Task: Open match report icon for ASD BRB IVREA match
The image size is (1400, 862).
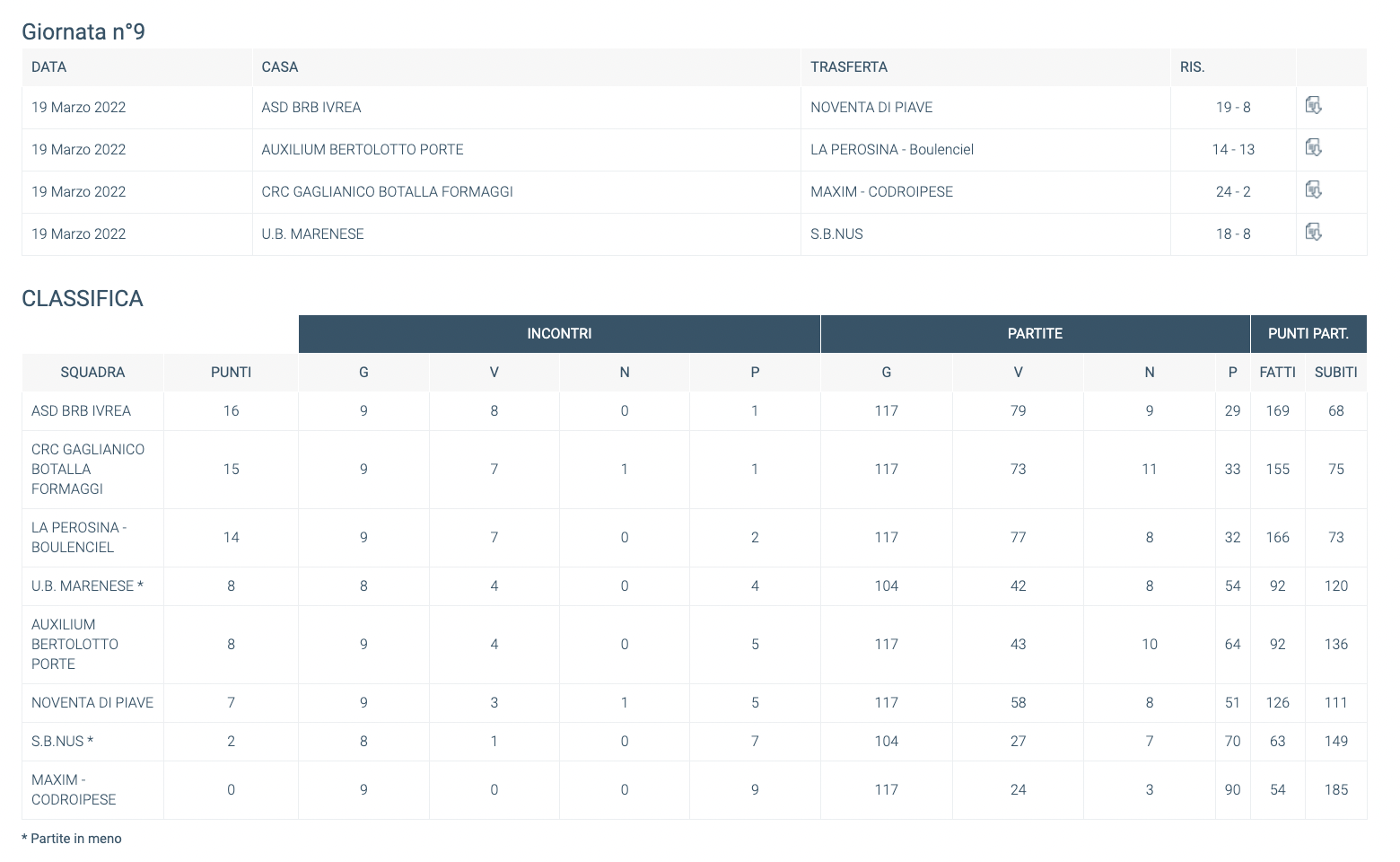Action: click(x=1313, y=106)
